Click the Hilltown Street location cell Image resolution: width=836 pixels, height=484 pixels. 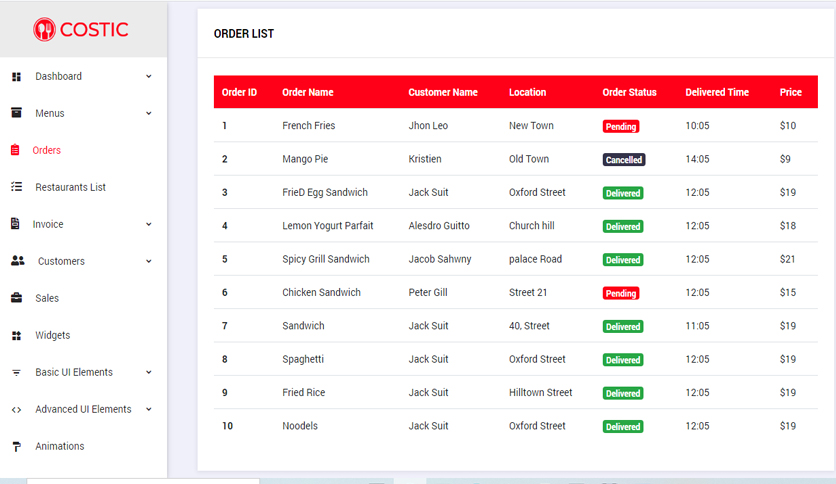(x=541, y=392)
